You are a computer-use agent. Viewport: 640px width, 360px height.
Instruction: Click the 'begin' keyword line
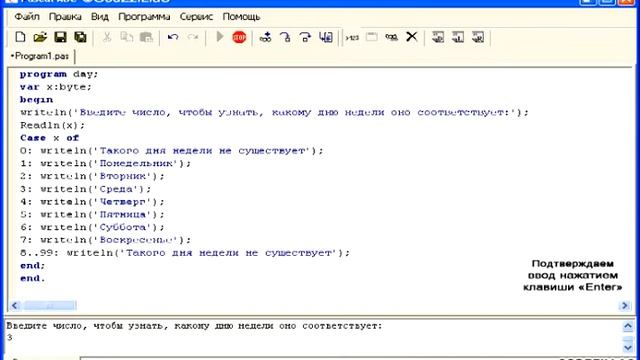click(36, 100)
